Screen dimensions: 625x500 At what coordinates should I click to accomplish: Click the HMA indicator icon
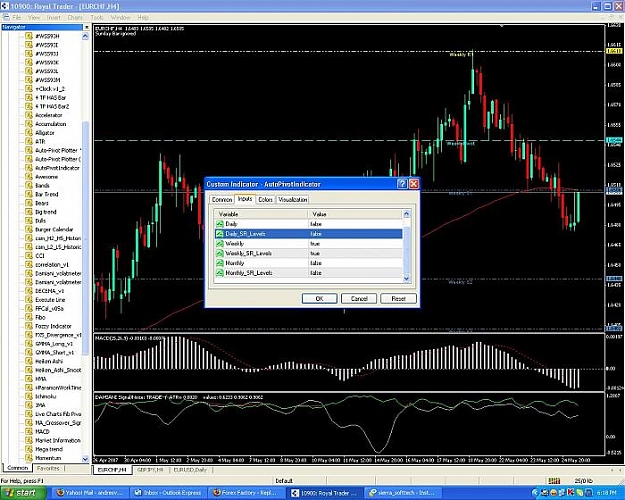point(29,379)
